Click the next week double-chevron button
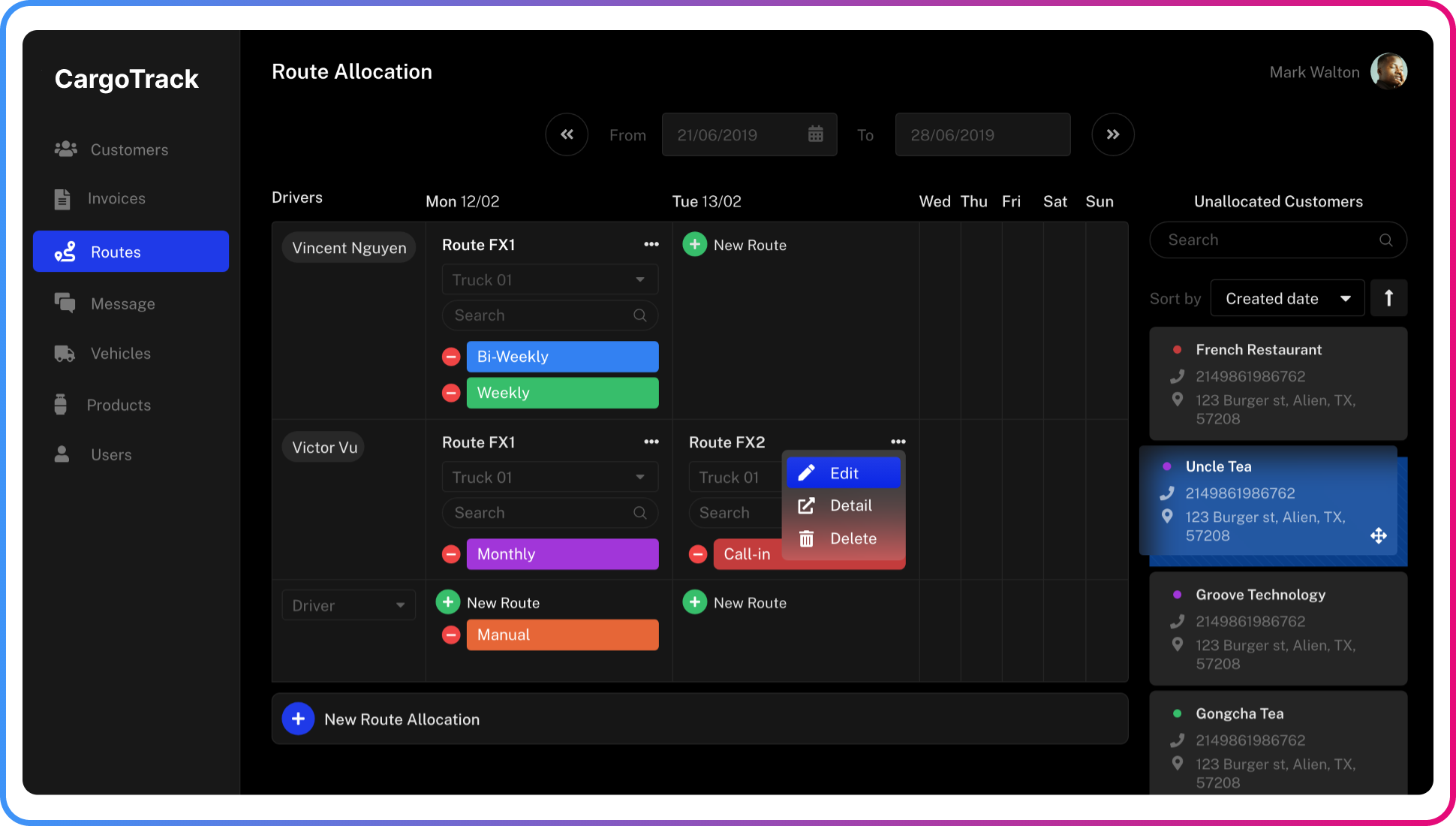The image size is (1456, 826). [x=1112, y=134]
